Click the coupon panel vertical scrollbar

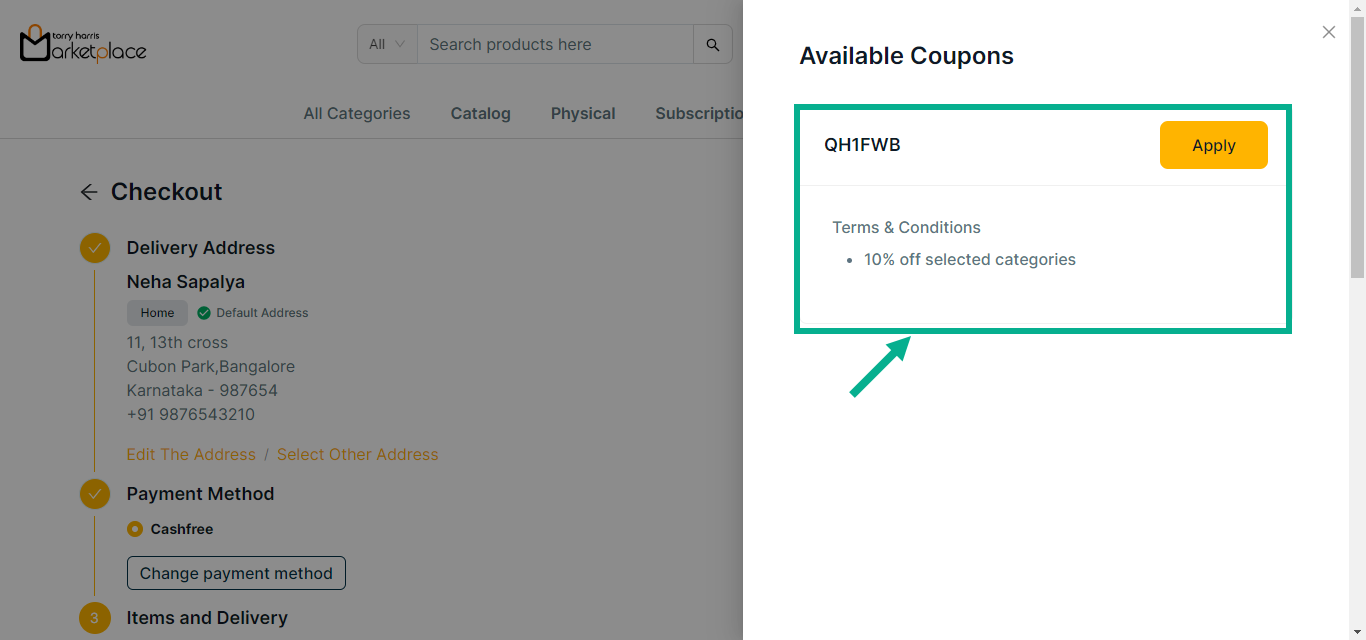pyautogui.click(x=1357, y=150)
